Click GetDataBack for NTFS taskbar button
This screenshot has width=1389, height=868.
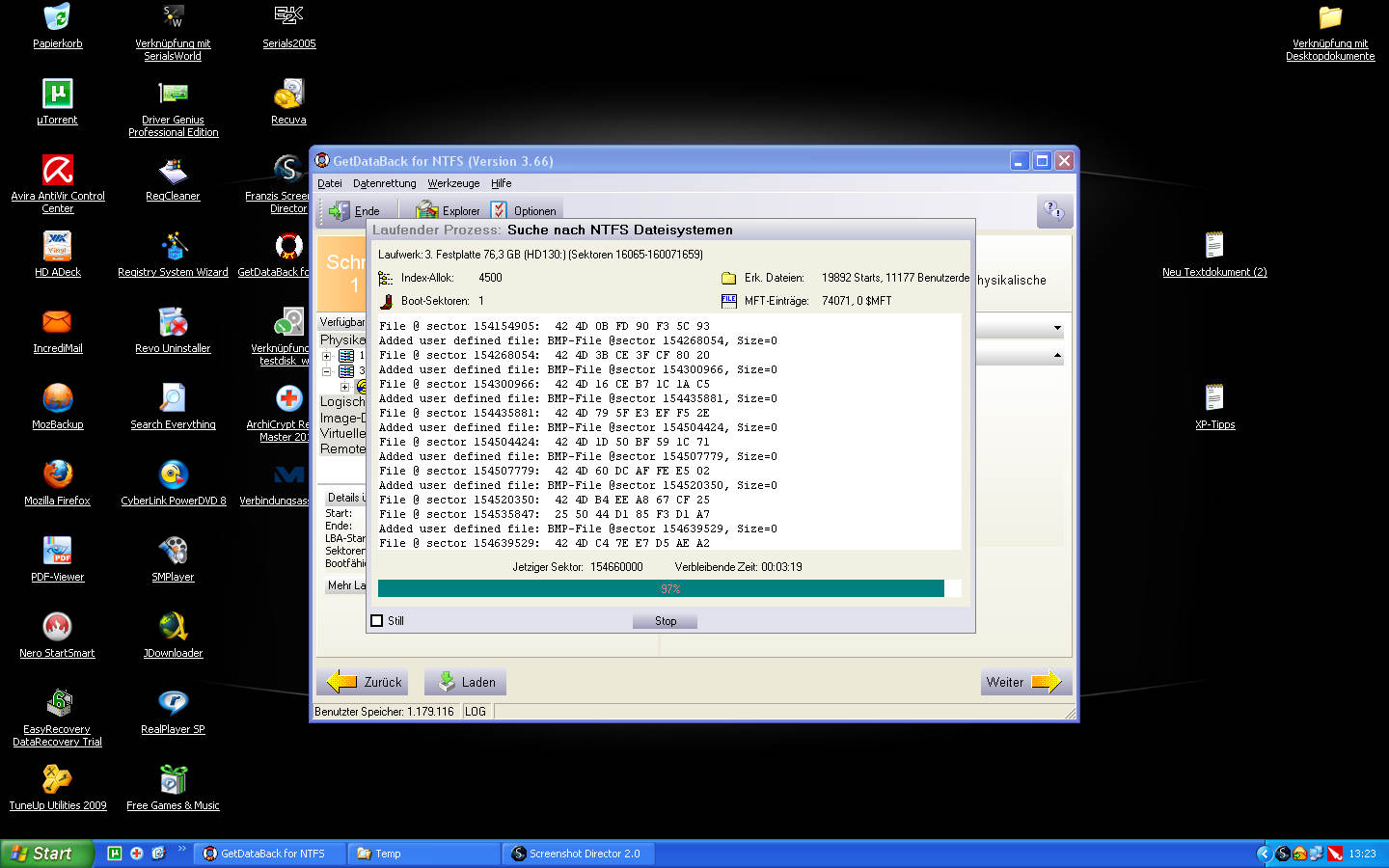270,854
